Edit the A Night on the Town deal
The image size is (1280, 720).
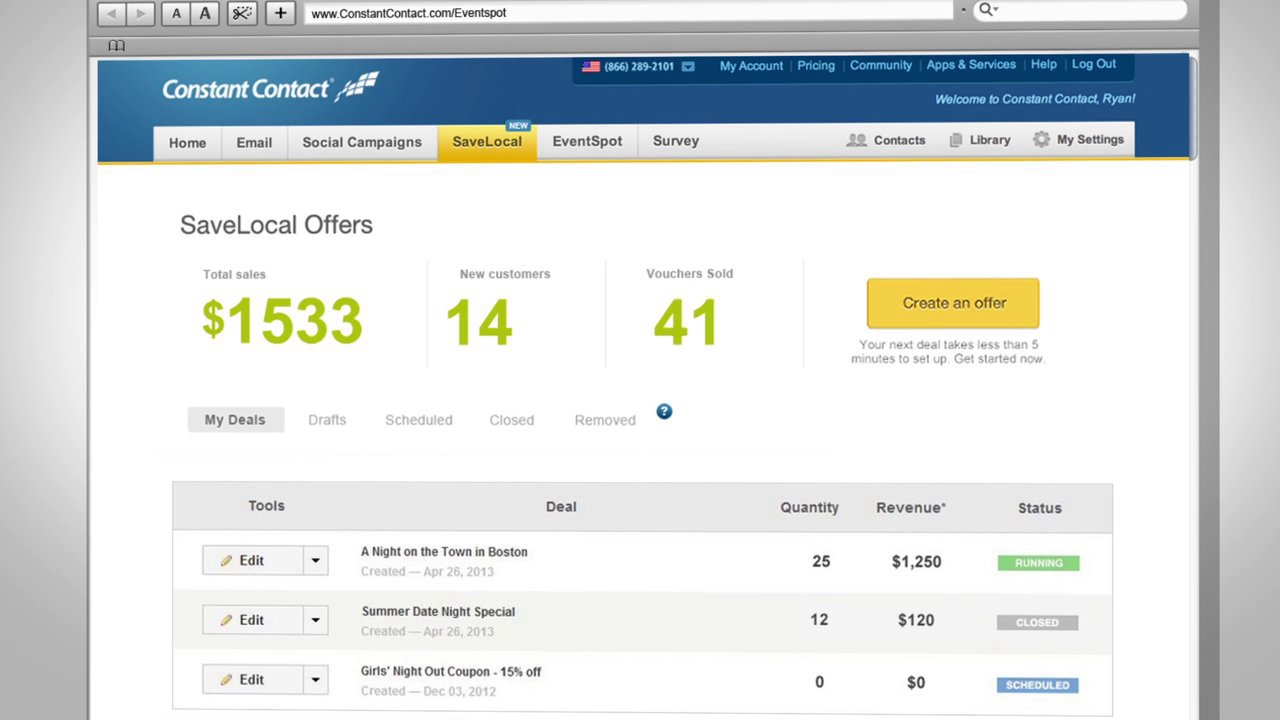[252, 560]
